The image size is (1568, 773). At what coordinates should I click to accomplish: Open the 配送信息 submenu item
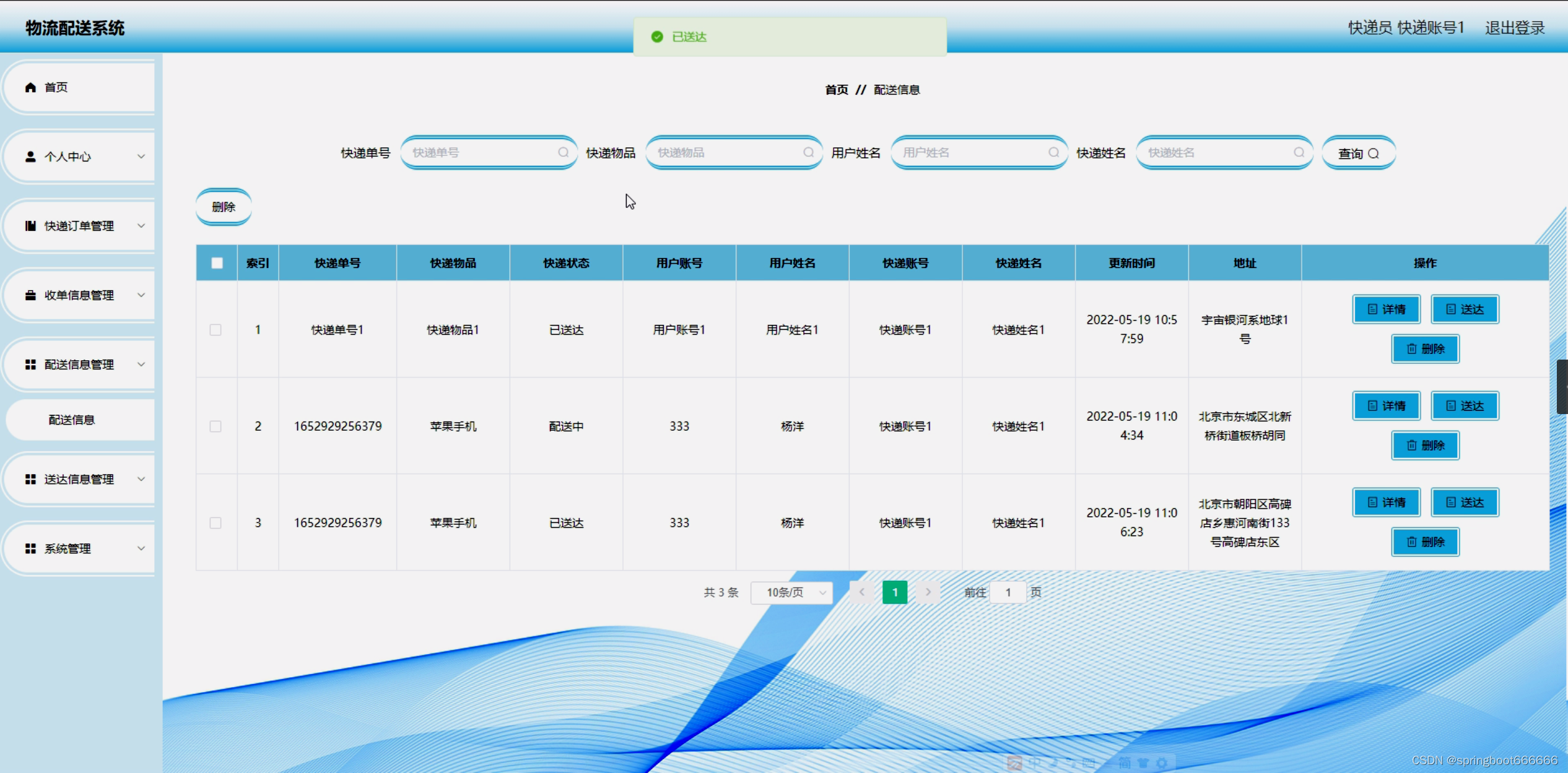pos(72,420)
